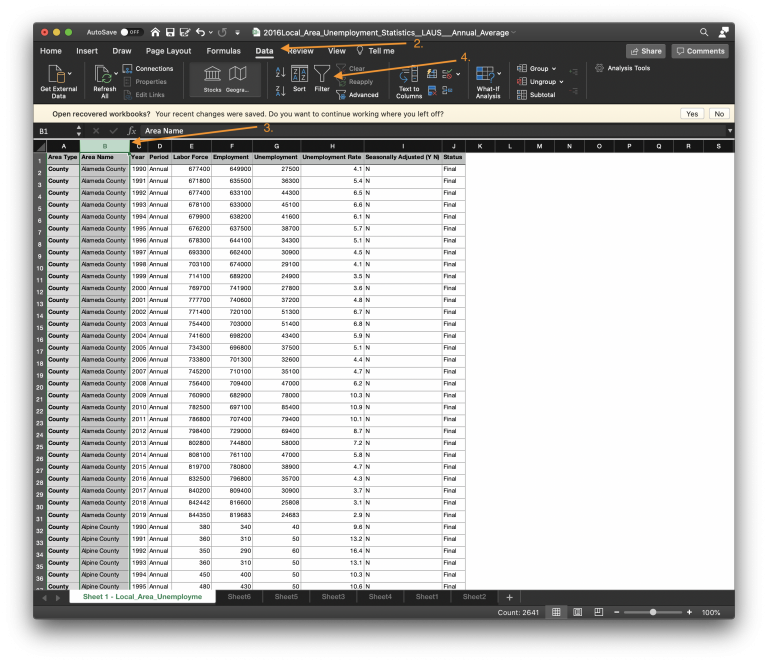Add a new sheet with plus button
768x663 pixels.
[509, 597]
